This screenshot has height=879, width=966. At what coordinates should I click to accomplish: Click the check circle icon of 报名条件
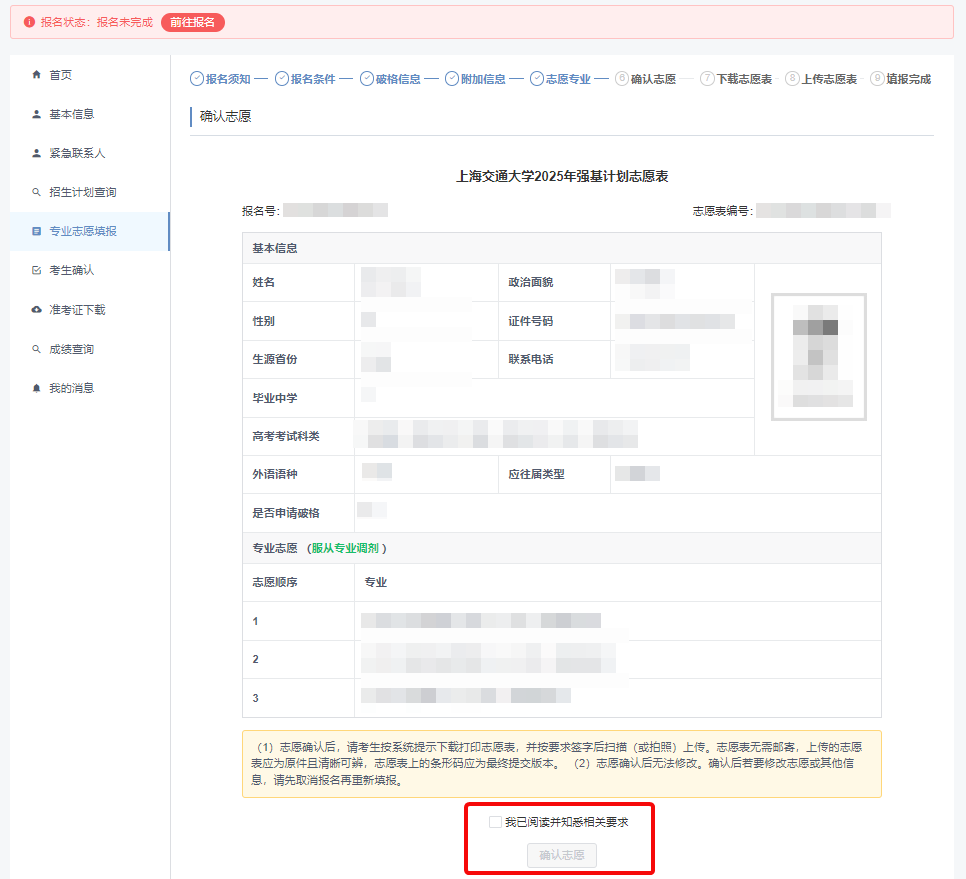[282, 79]
